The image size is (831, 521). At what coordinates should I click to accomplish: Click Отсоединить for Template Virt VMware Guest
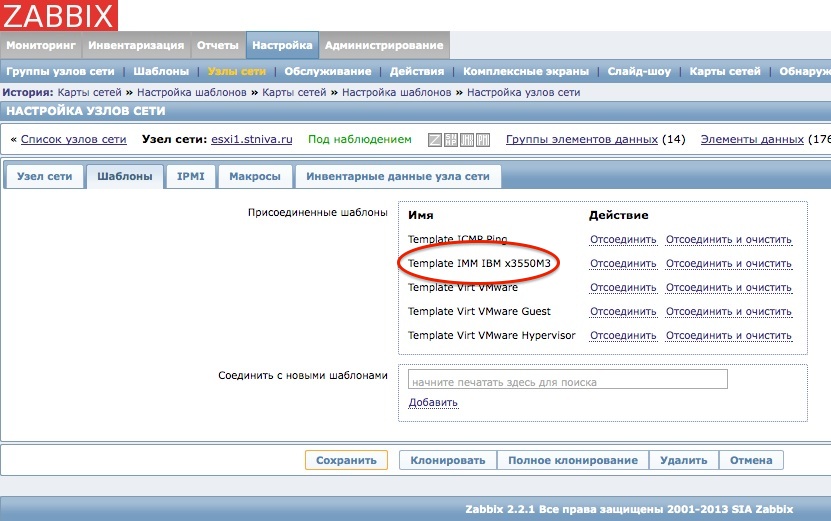point(623,312)
